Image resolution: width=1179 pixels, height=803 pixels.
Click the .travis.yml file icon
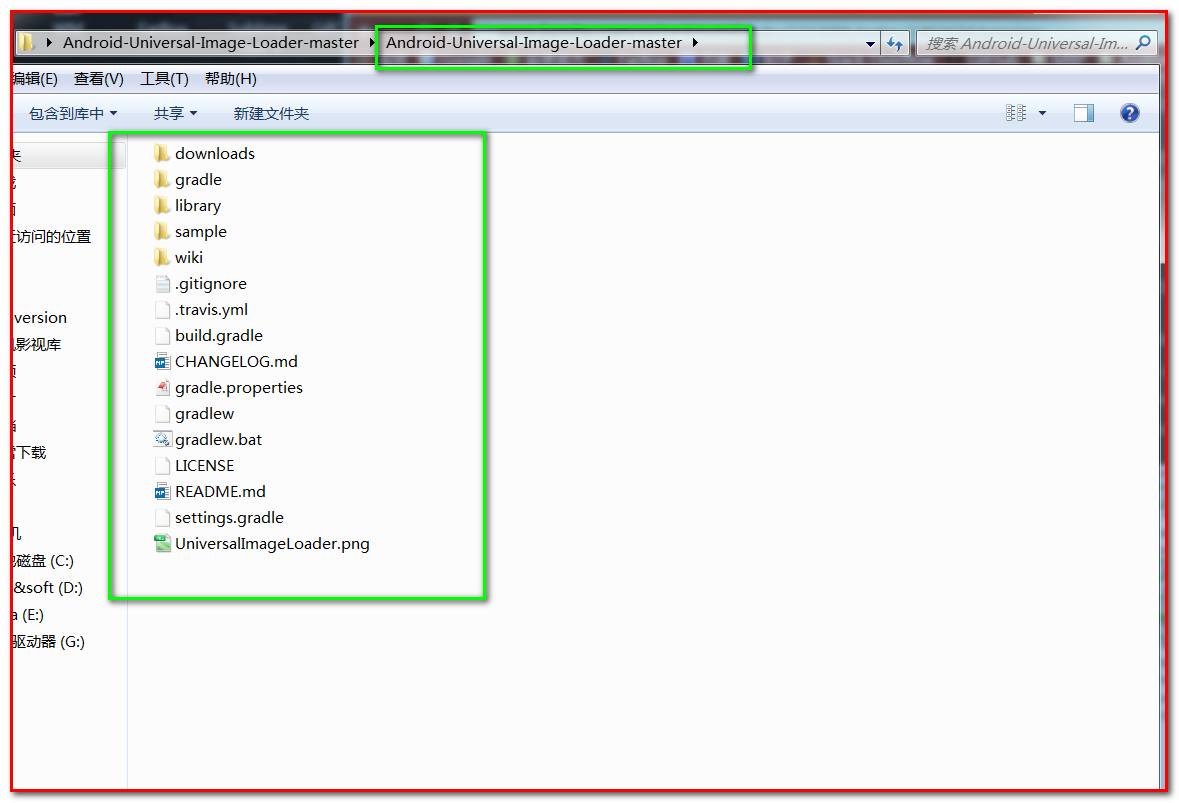click(162, 310)
